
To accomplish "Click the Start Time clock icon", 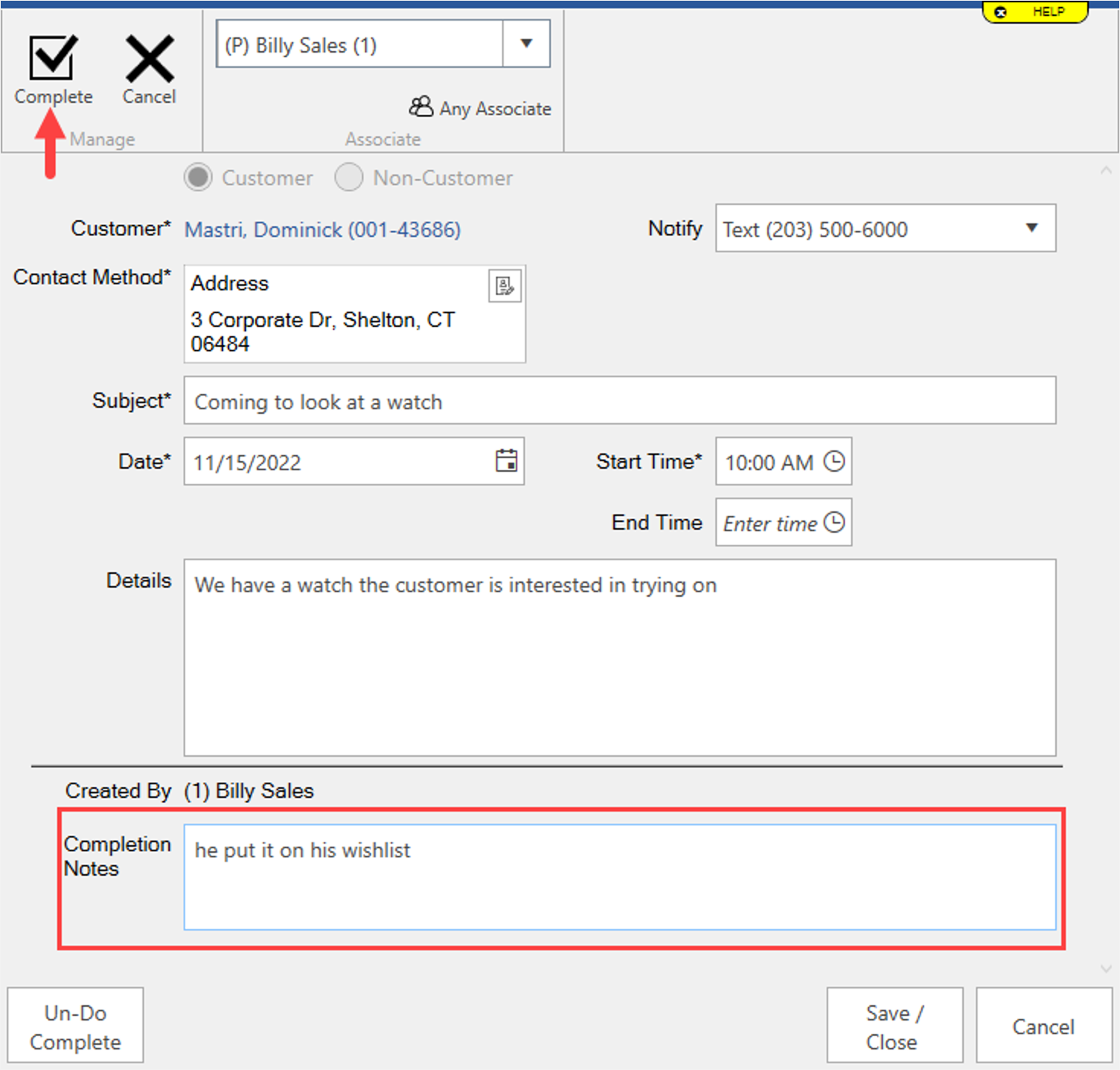I will point(834,461).
